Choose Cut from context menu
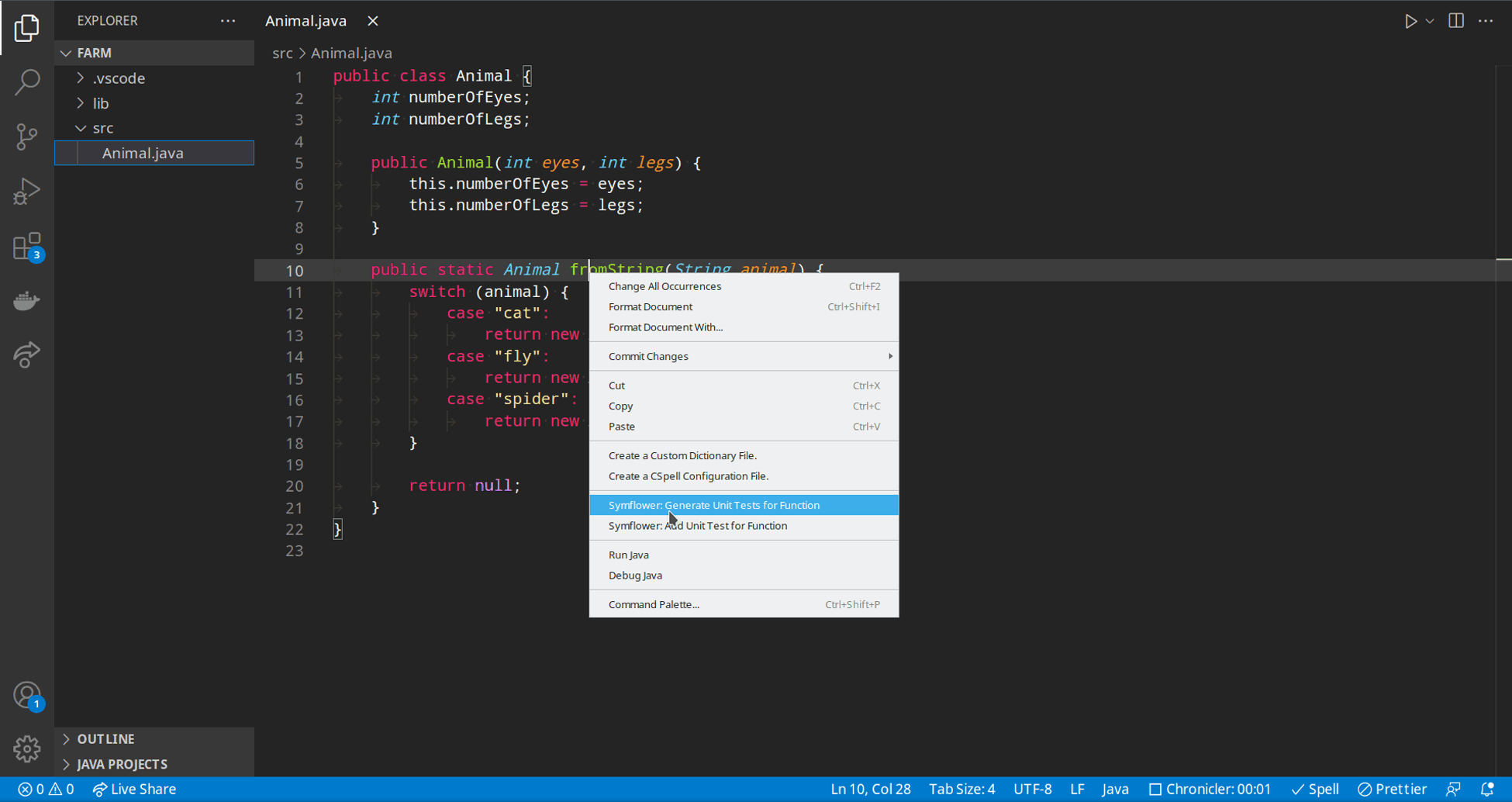This screenshot has width=1512, height=802. 744,385
